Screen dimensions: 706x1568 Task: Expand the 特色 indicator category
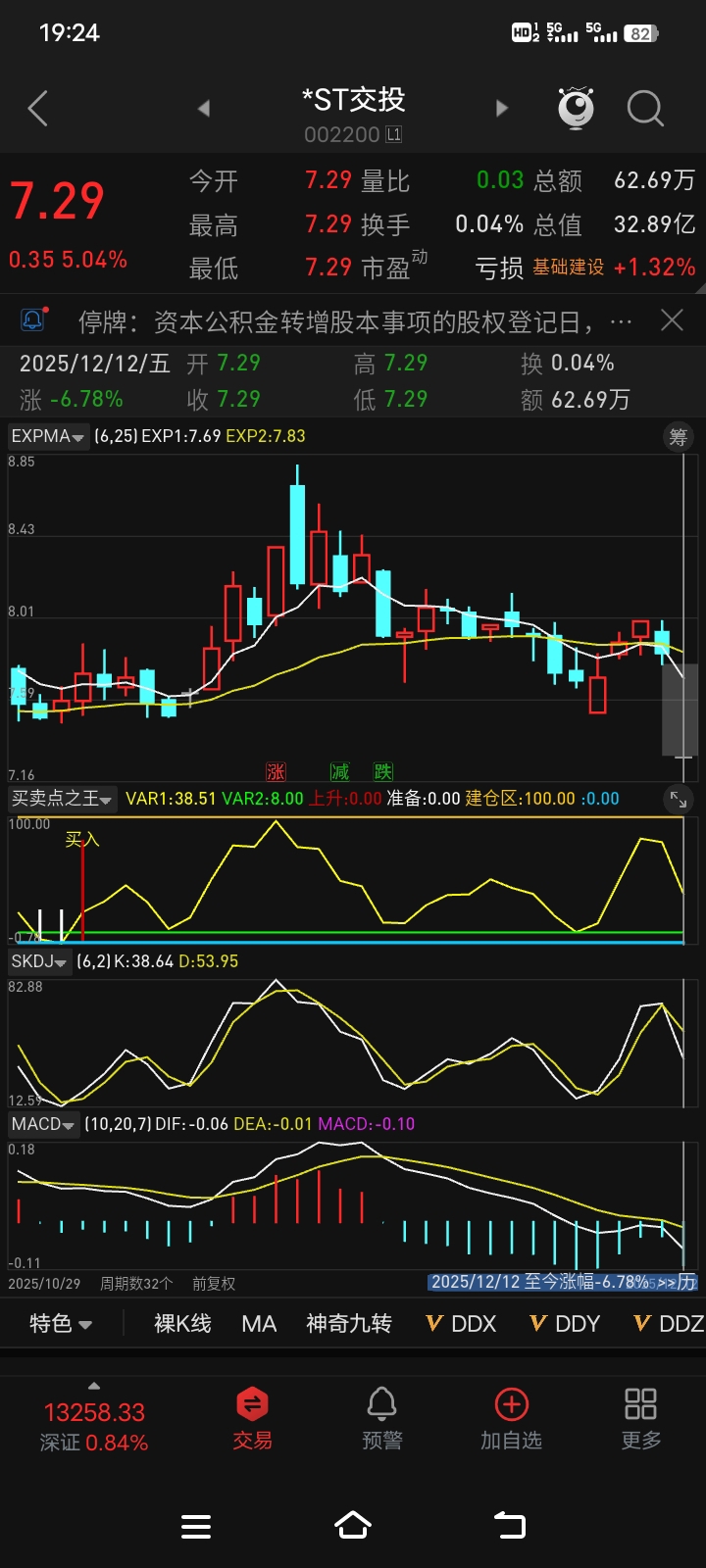[61, 1324]
